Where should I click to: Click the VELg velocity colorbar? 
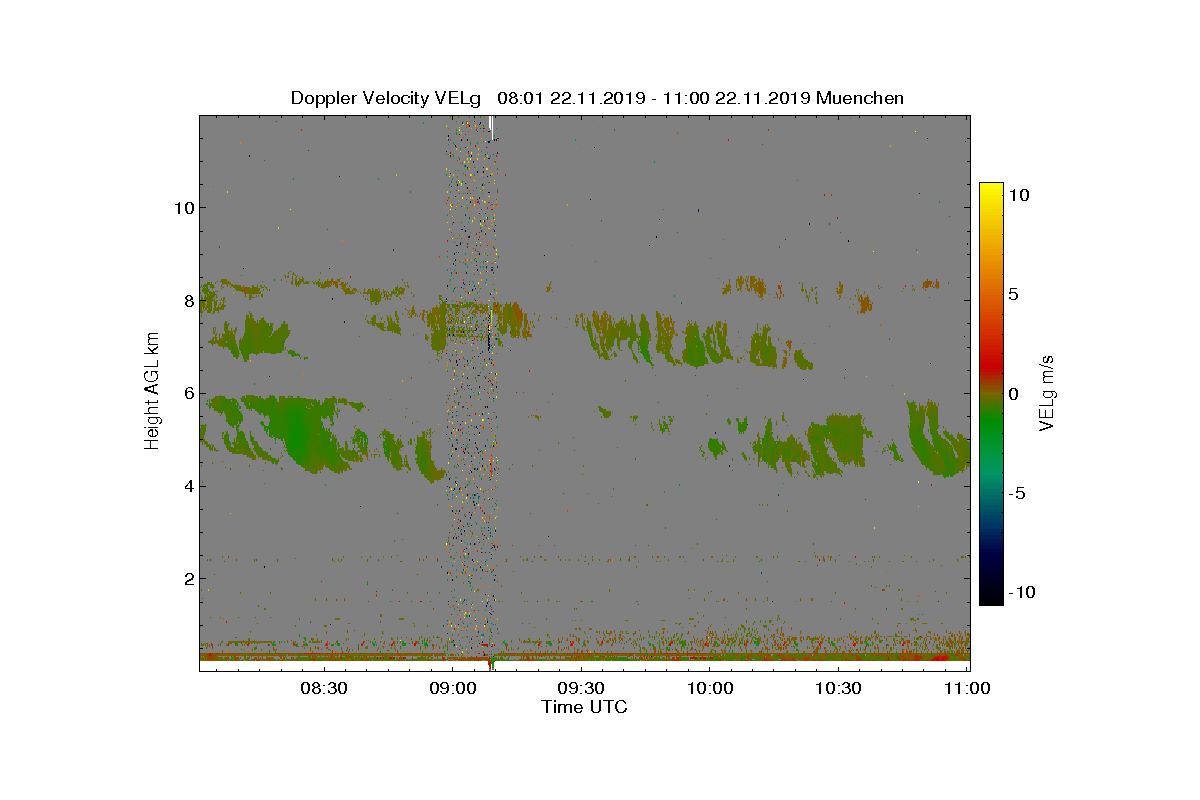point(991,393)
